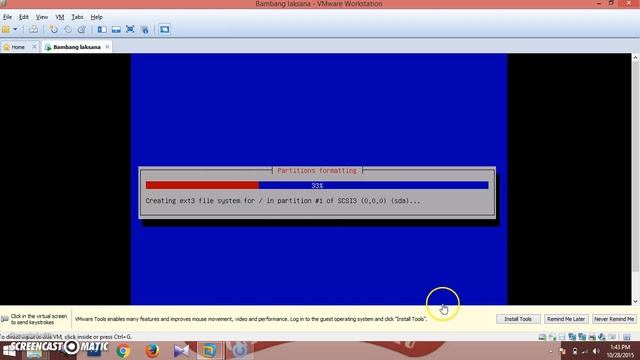Click the 33% partition formatting progress bar
640x360 pixels.
[317, 185]
